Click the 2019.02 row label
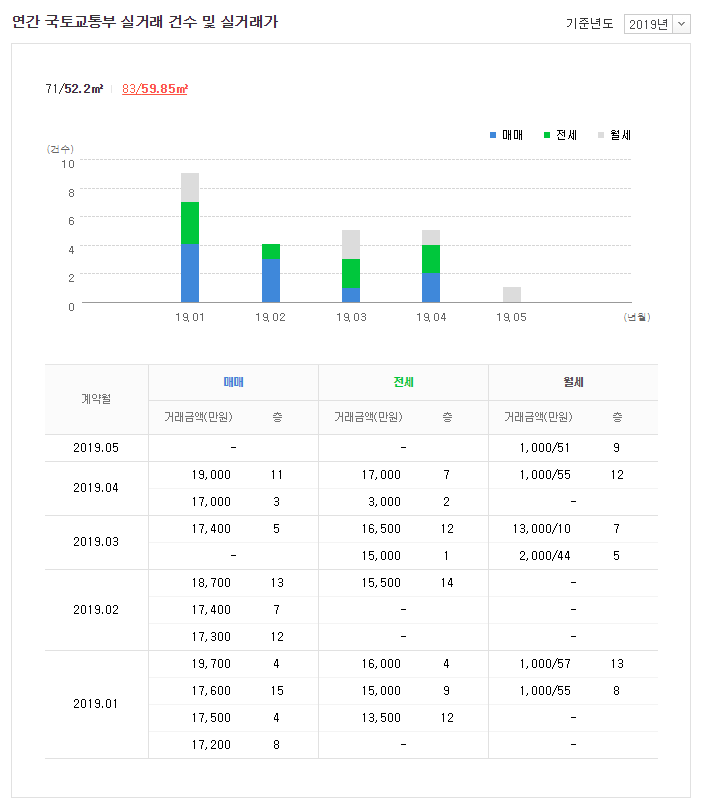This screenshot has height=810, width=701. click(x=96, y=610)
